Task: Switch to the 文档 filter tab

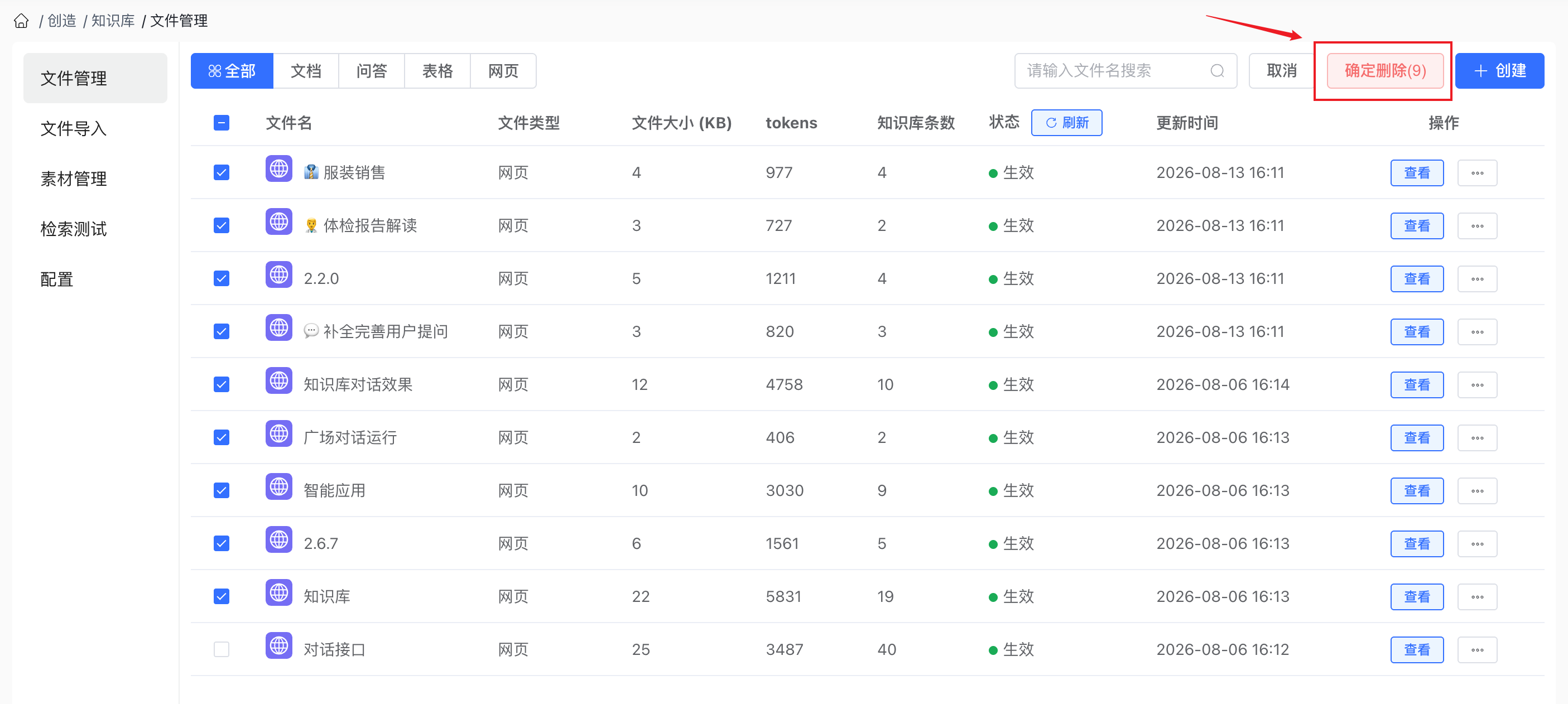Action: (x=306, y=71)
